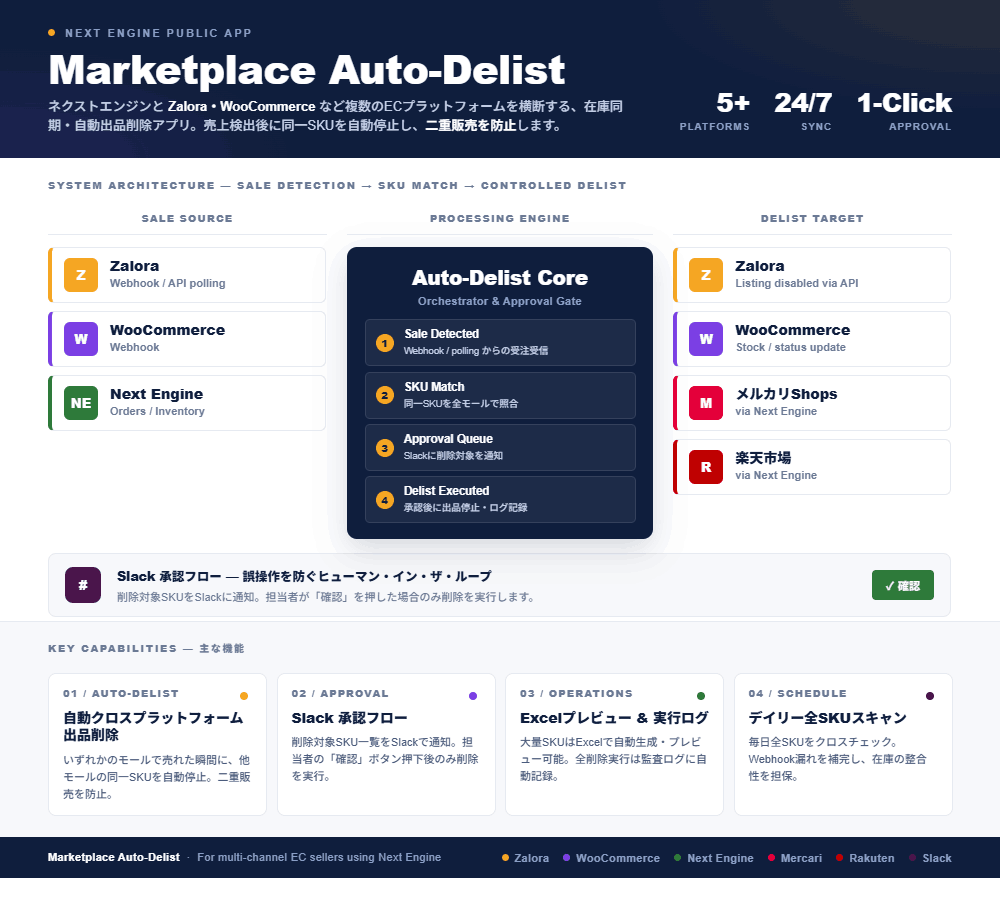Click the WooCommerce icon in Delist Target
The height and width of the screenshot is (900, 1000).
(706, 339)
